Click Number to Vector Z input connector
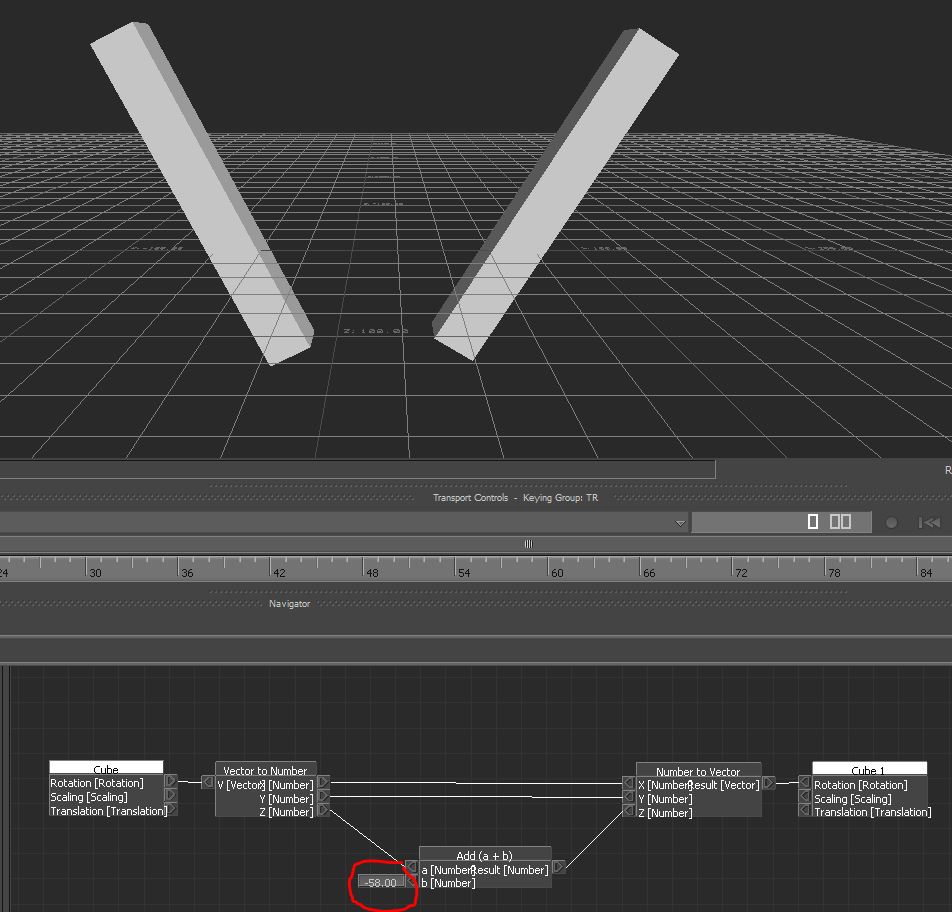The image size is (952, 912). [629, 811]
